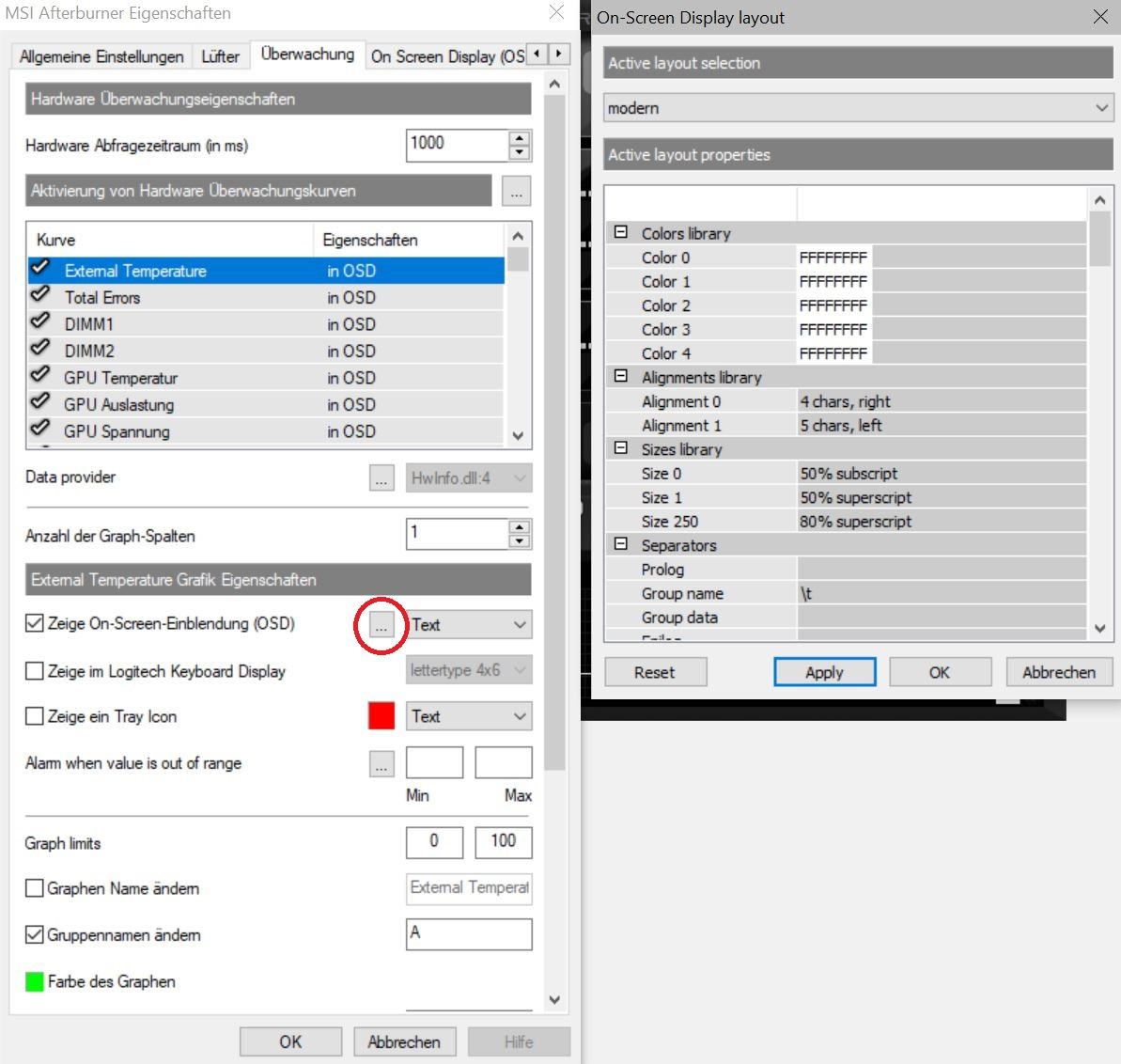Click the green Farbe des Graphen swatch
The height and width of the screenshot is (1064, 1121).
tap(35, 981)
